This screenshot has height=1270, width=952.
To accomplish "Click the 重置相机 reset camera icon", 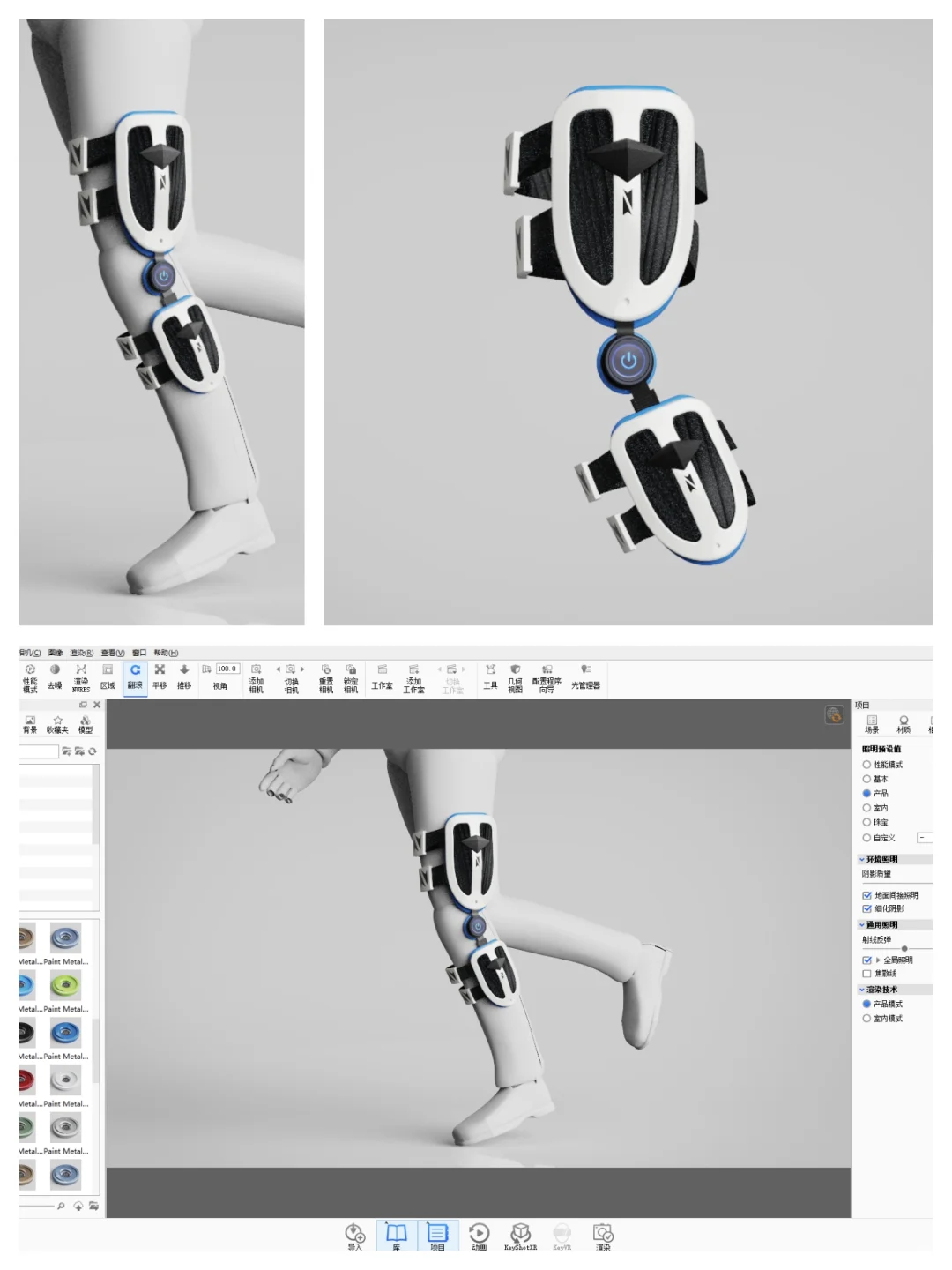I will 326,677.
